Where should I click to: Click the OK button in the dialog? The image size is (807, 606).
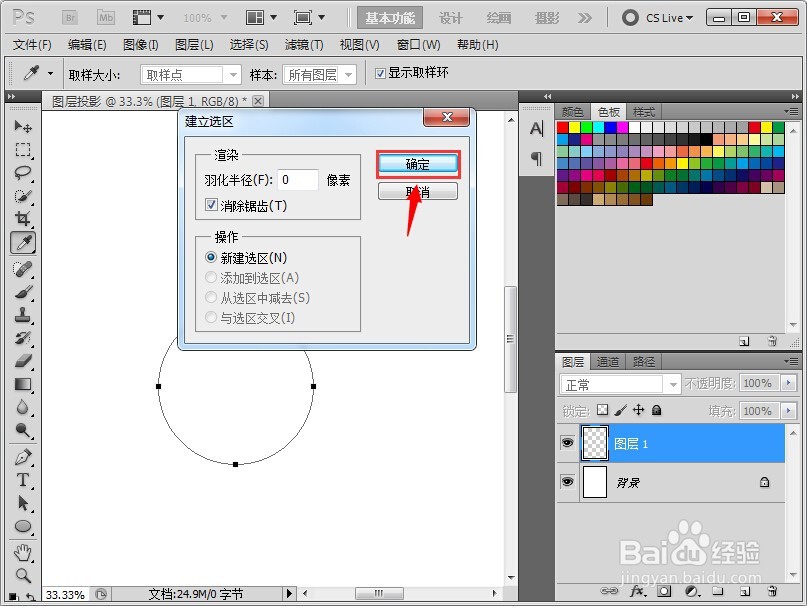click(417, 164)
